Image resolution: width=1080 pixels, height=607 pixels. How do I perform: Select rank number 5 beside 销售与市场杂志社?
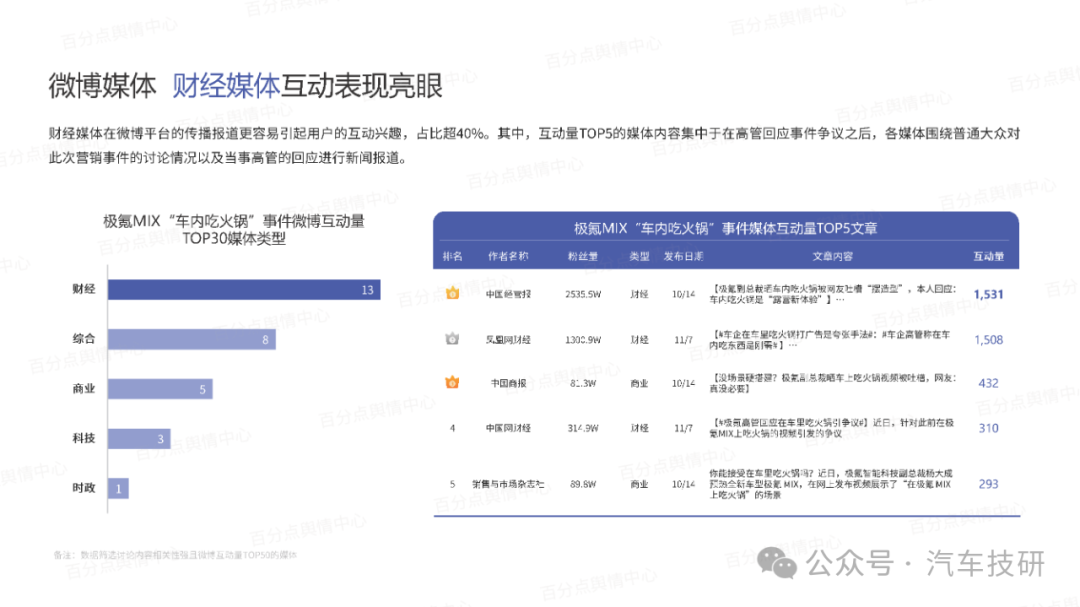pyautogui.click(x=453, y=484)
